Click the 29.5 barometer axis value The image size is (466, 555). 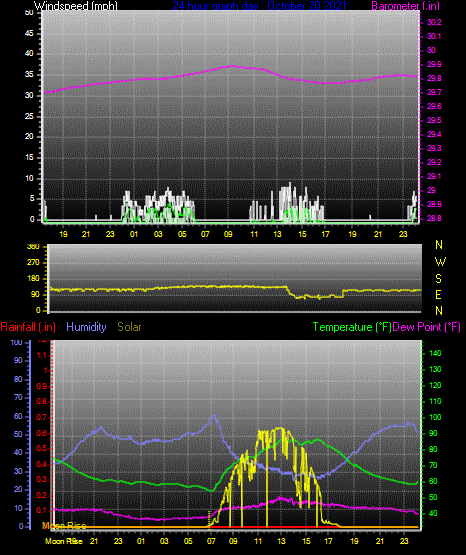click(x=434, y=120)
